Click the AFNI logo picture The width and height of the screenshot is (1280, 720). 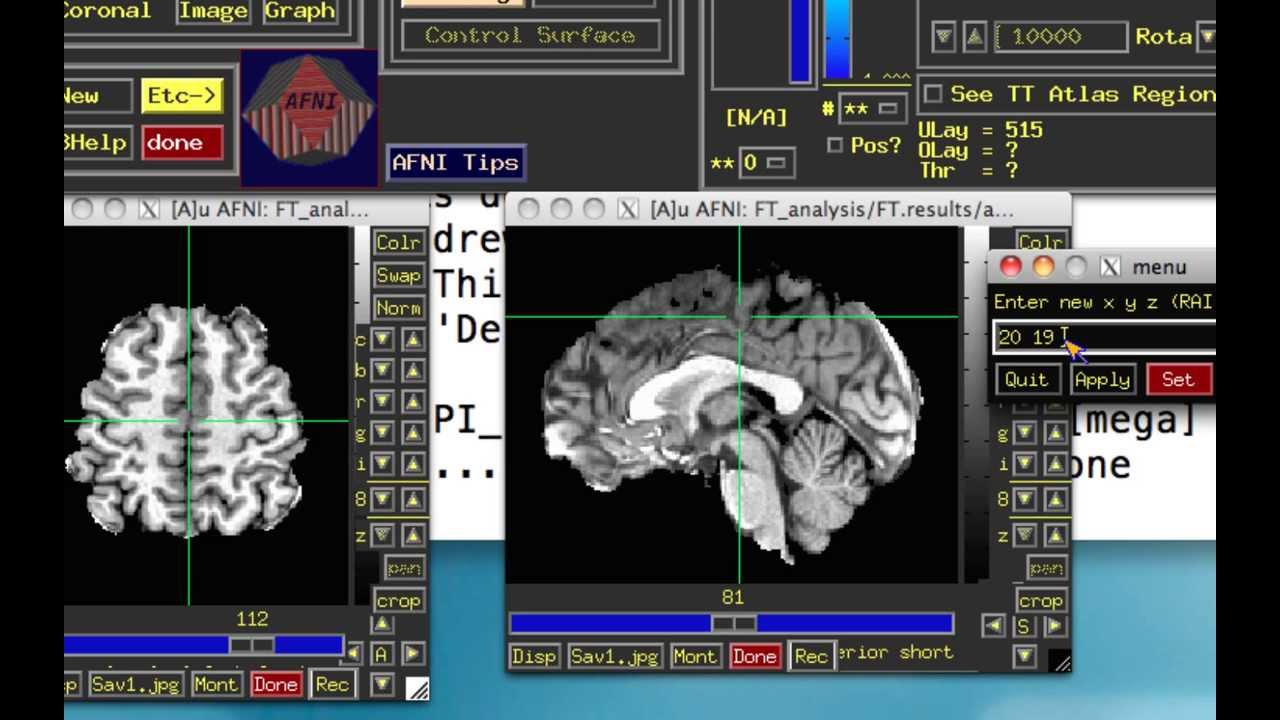(x=309, y=117)
